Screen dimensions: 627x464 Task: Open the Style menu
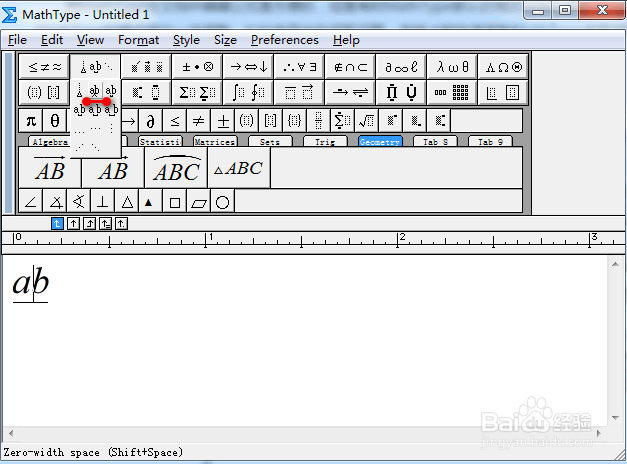[186, 40]
